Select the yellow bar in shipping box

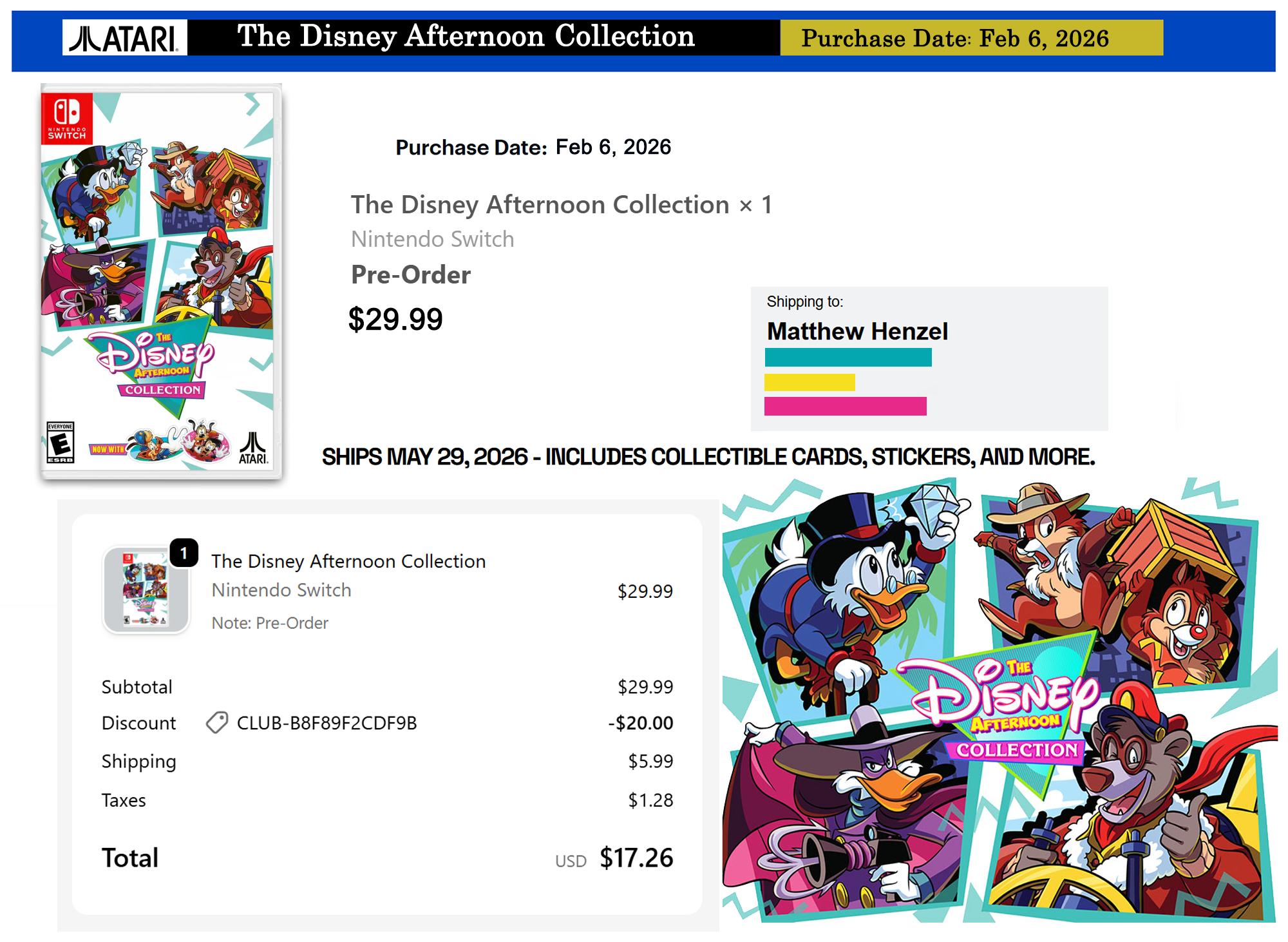coord(810,383)
